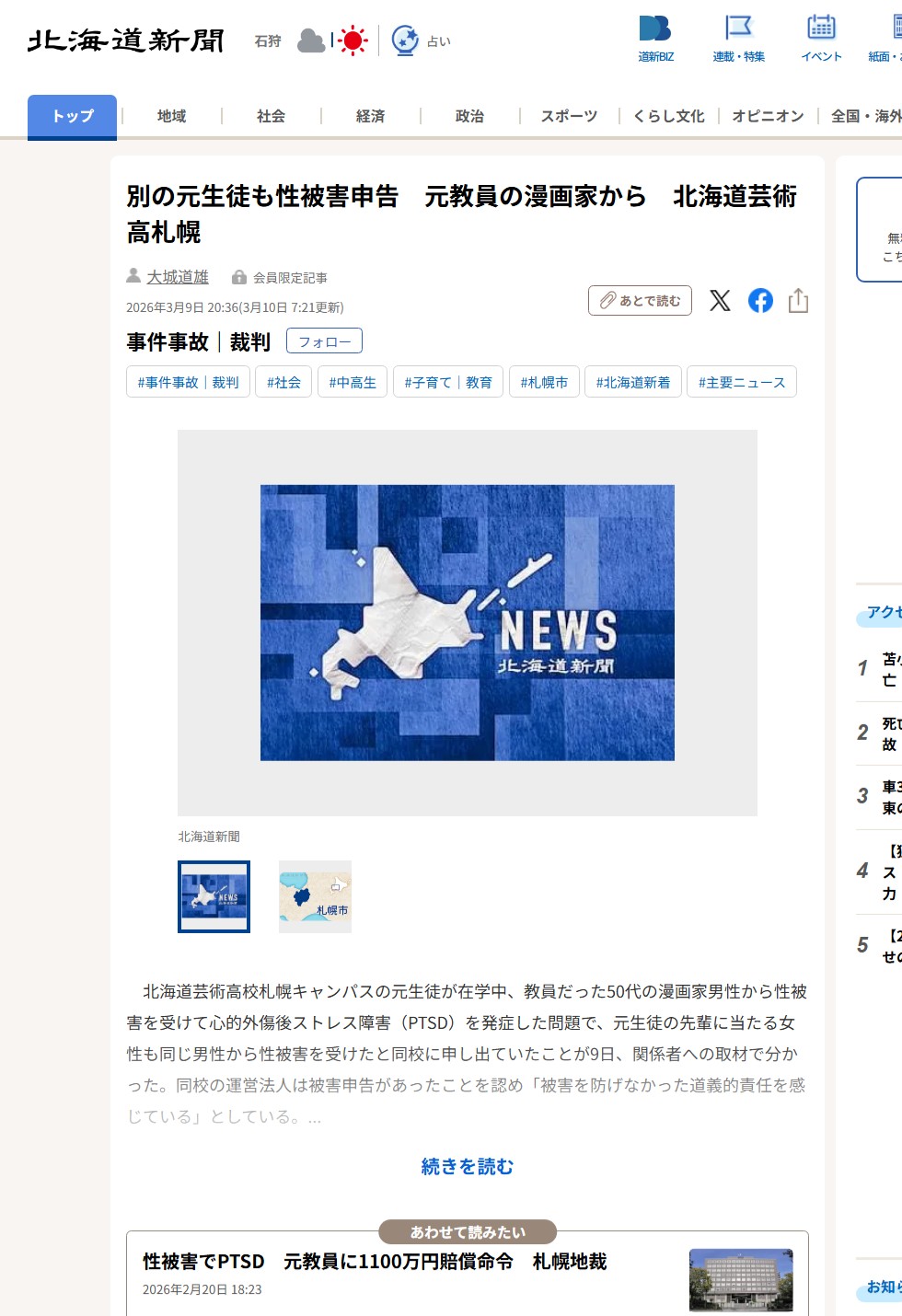Expand the article with 続きを読む
Image resolution: width=902 pixels, height=1316 pixels.
click(x=468, y=1166)
